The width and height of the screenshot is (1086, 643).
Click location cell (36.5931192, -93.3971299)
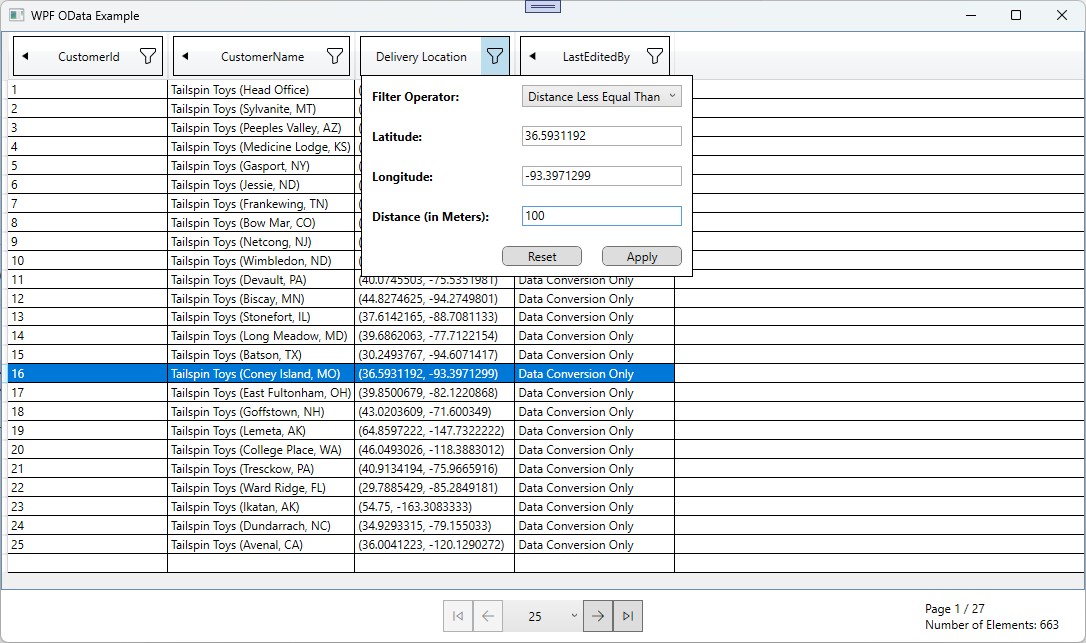(x=434, y=373)
